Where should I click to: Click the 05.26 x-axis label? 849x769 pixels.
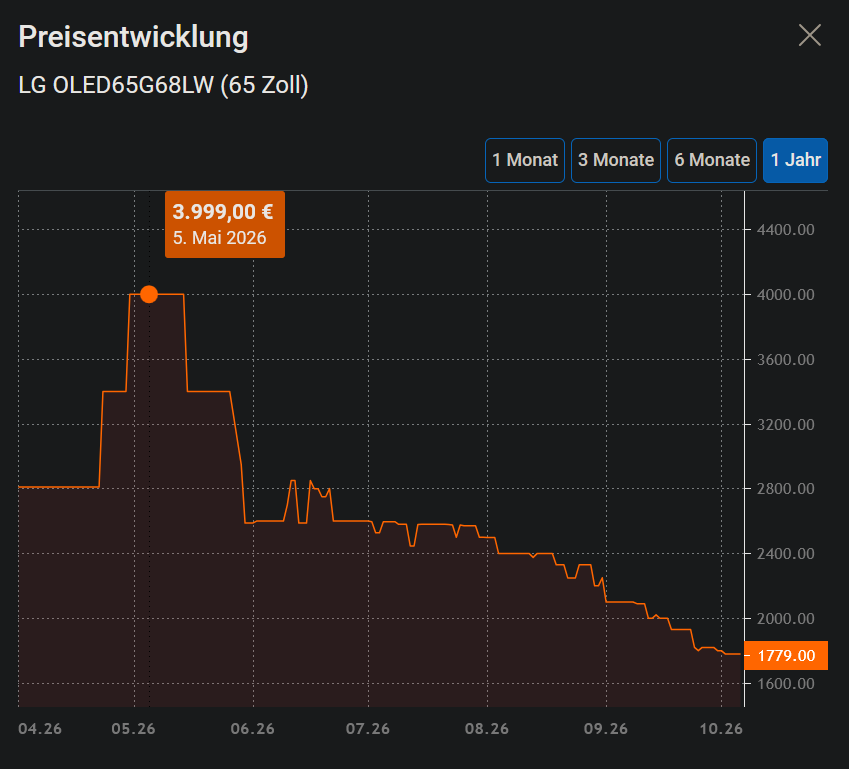[x=133, y=729]
